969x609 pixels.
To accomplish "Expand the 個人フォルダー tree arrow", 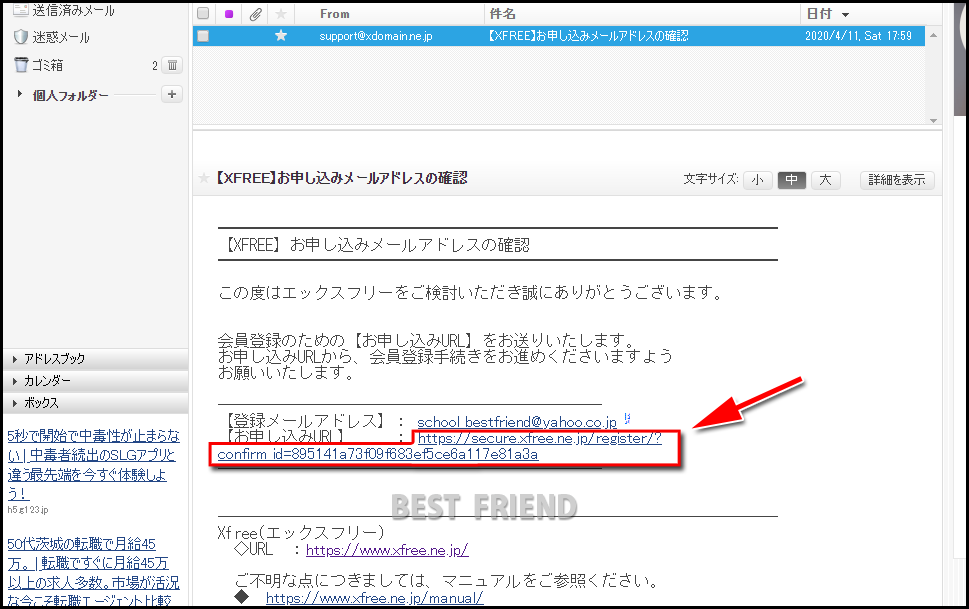I will (x=20, y=94).
